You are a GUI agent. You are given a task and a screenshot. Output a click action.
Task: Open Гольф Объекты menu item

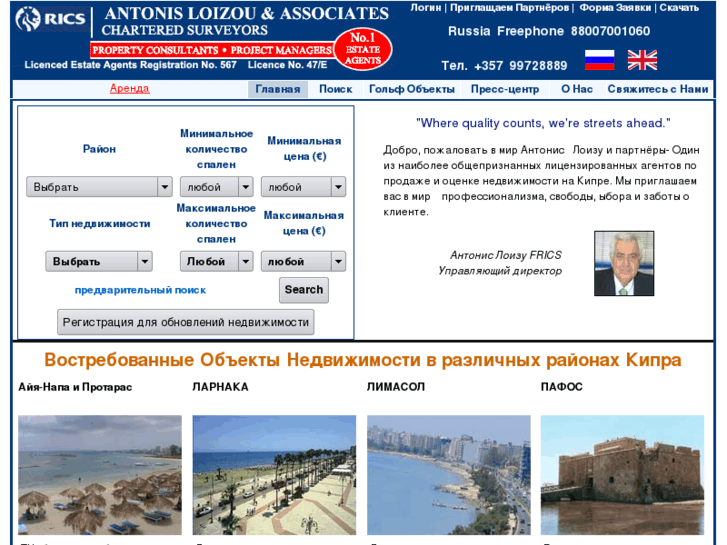[412, 89]
